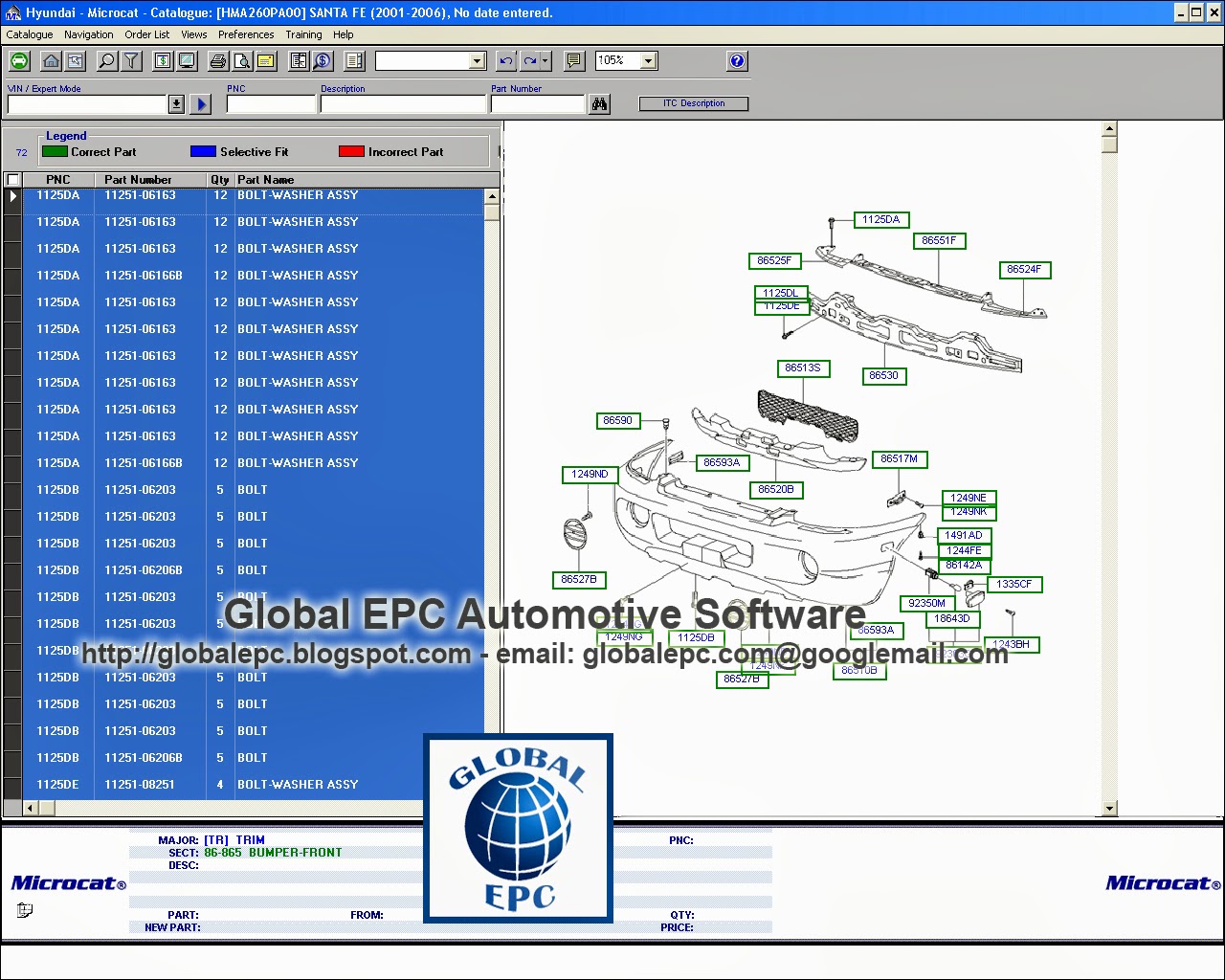Click the green Correct Part legend swatch
This screenshot has height=980, width=1225.
[53, 151]
